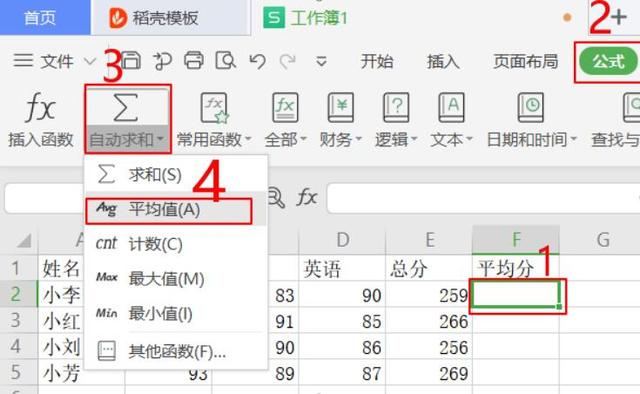
Task: Select 计数(C) from the menu
Action: [176, 244]
